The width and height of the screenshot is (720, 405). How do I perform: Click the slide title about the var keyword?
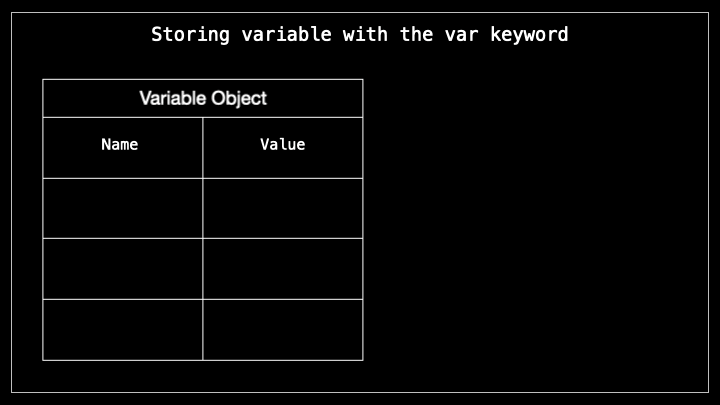coord(360,35)
